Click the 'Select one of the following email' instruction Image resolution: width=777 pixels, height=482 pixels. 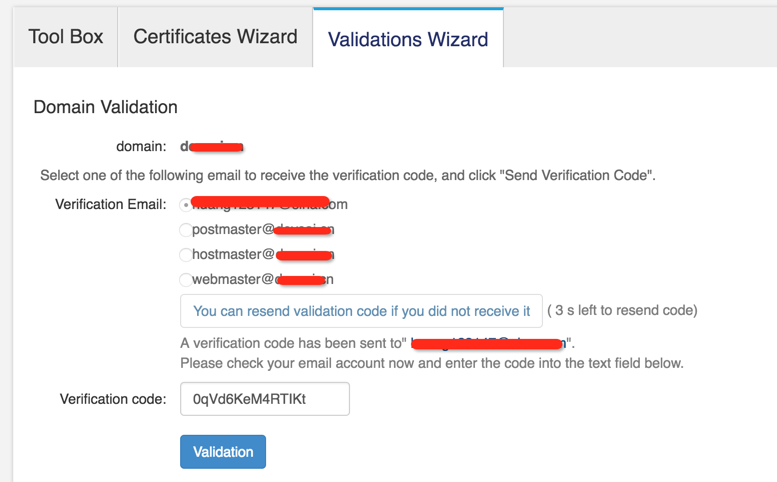(x=348, y=175)
